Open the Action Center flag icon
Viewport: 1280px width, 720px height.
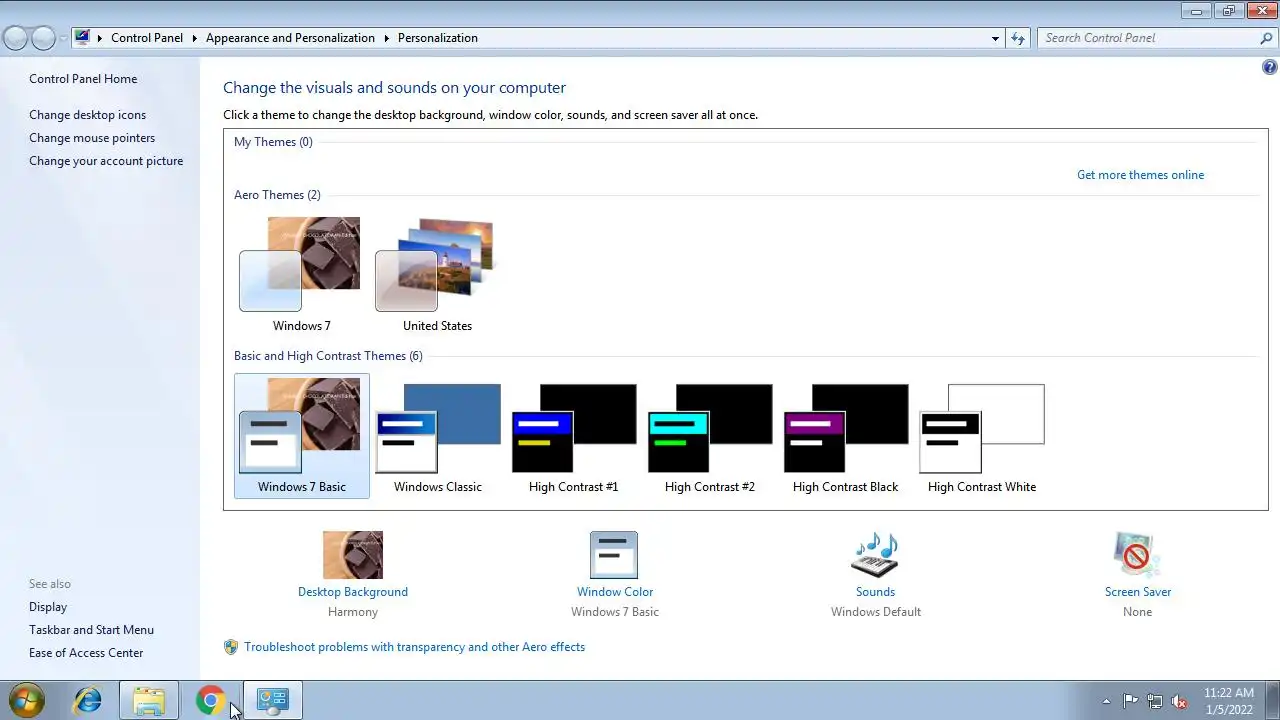(1130, 701)
